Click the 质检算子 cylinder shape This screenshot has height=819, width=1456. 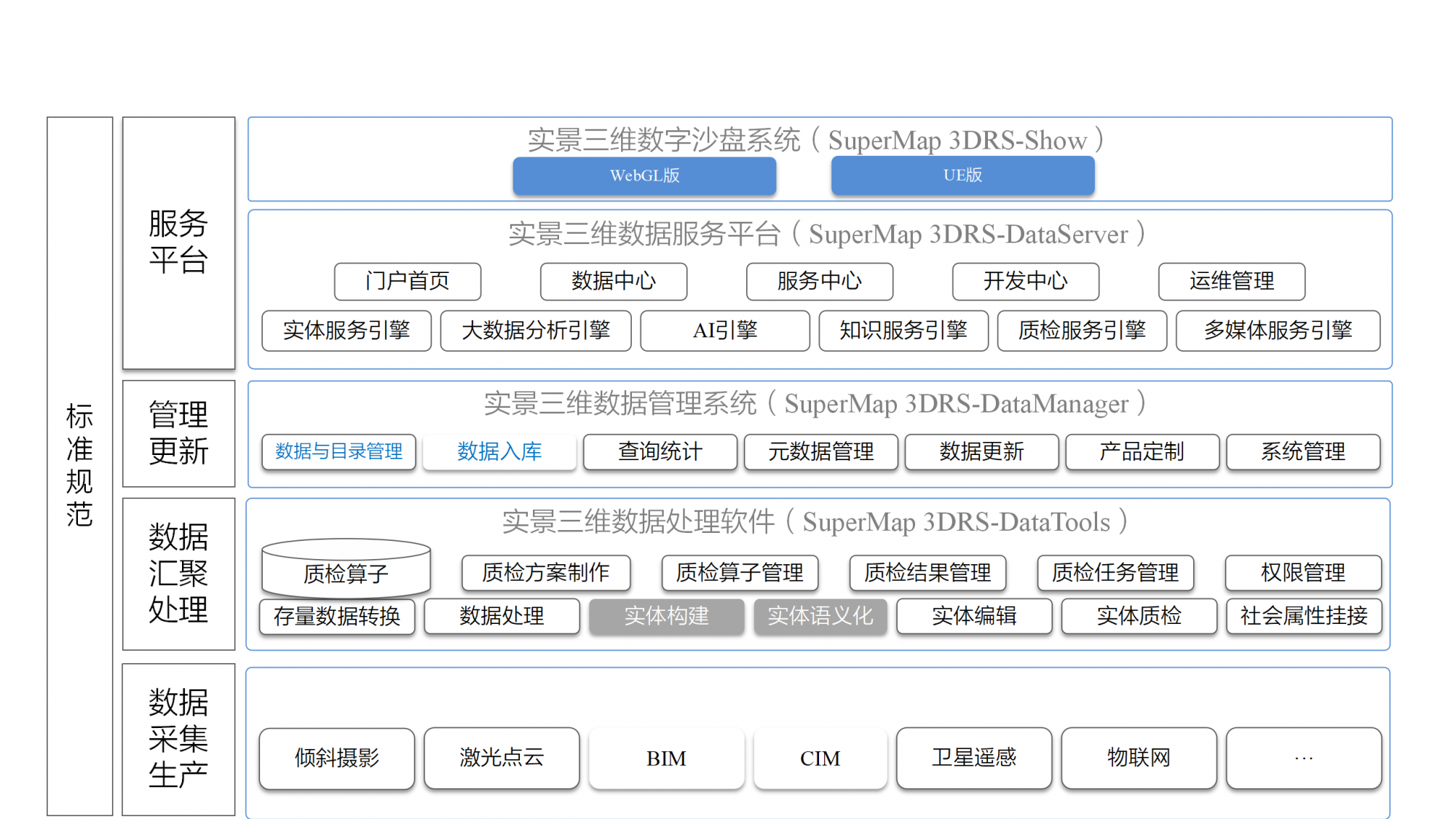[x=346, y=569]
